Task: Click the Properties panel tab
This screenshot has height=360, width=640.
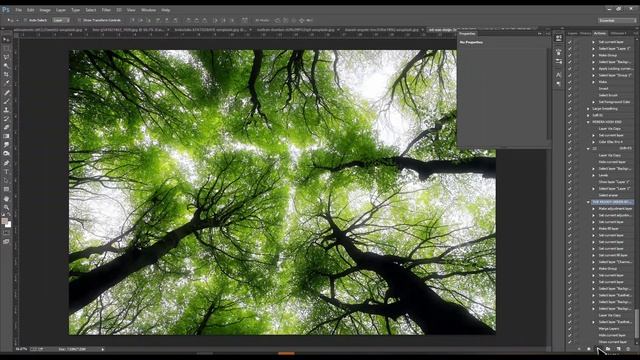Action: pyautogui.click(x=467, y=33)
